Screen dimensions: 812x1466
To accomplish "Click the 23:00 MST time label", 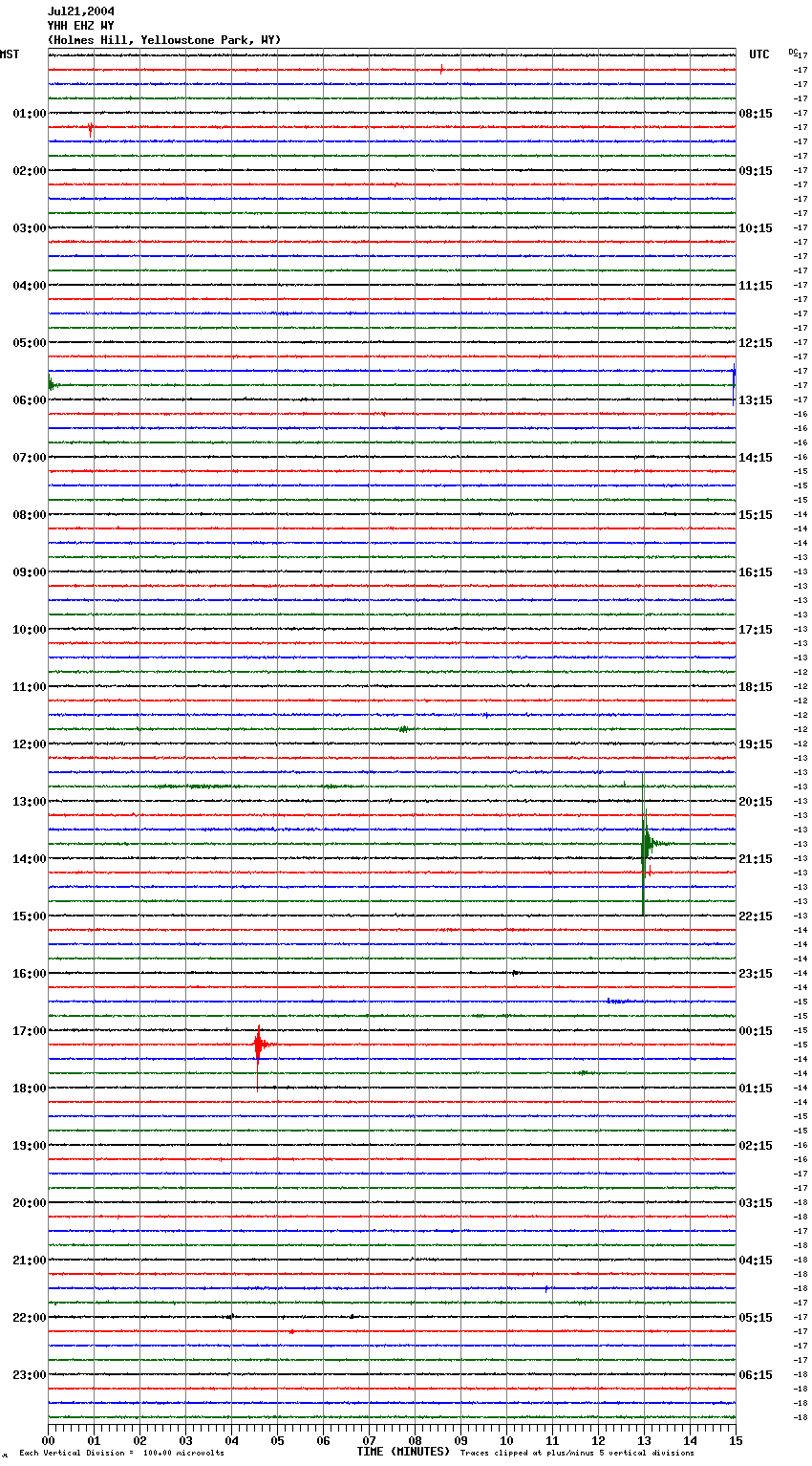I will coord(30,1375).
